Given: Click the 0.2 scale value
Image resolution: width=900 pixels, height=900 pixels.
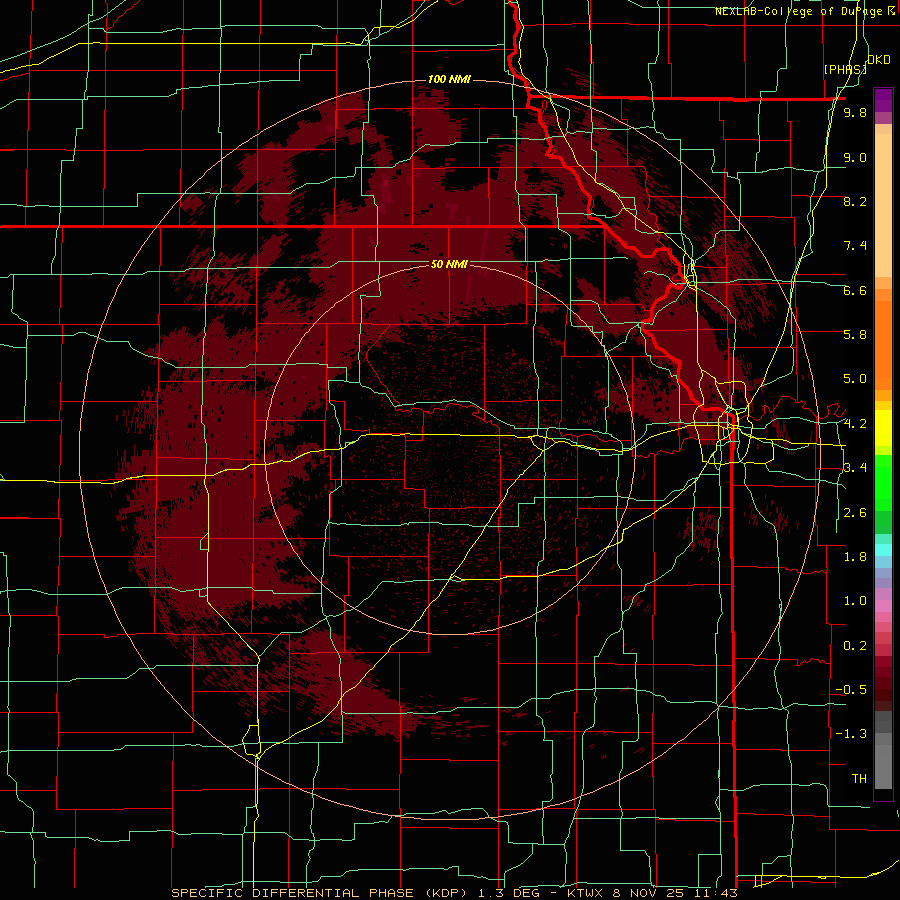Looking at the screenshot, I should pyautogui.click(x=855, y=646).
